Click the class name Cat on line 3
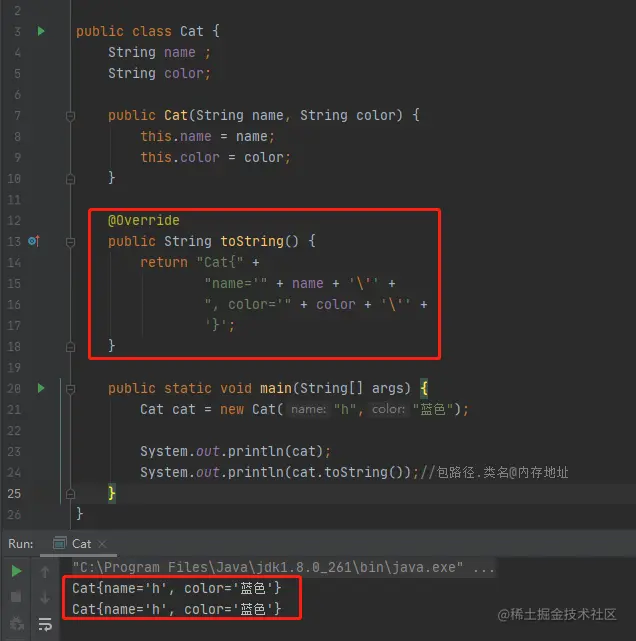 click(x=192, y=31)
